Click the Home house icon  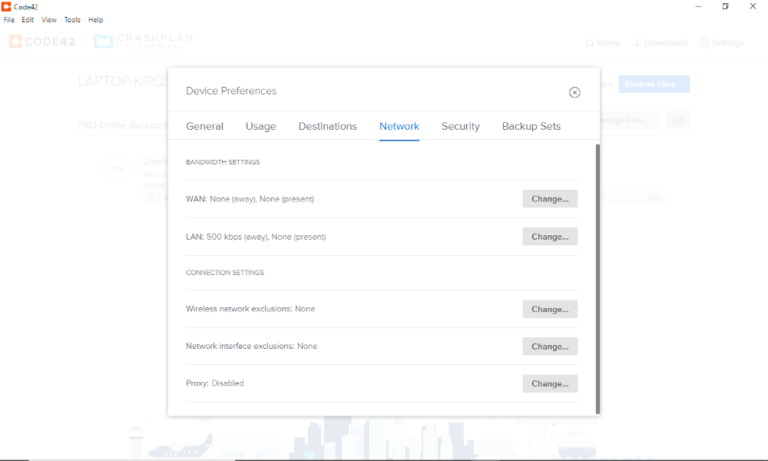click(x=590, y=43)
